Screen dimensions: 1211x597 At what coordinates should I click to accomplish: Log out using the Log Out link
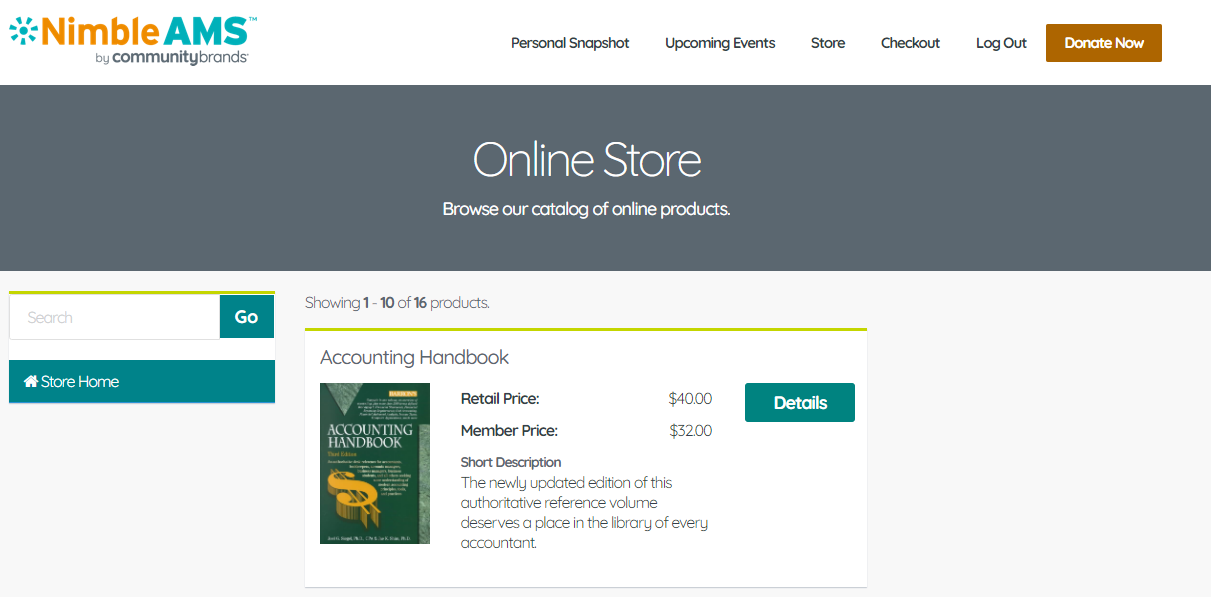(1001, 43)
